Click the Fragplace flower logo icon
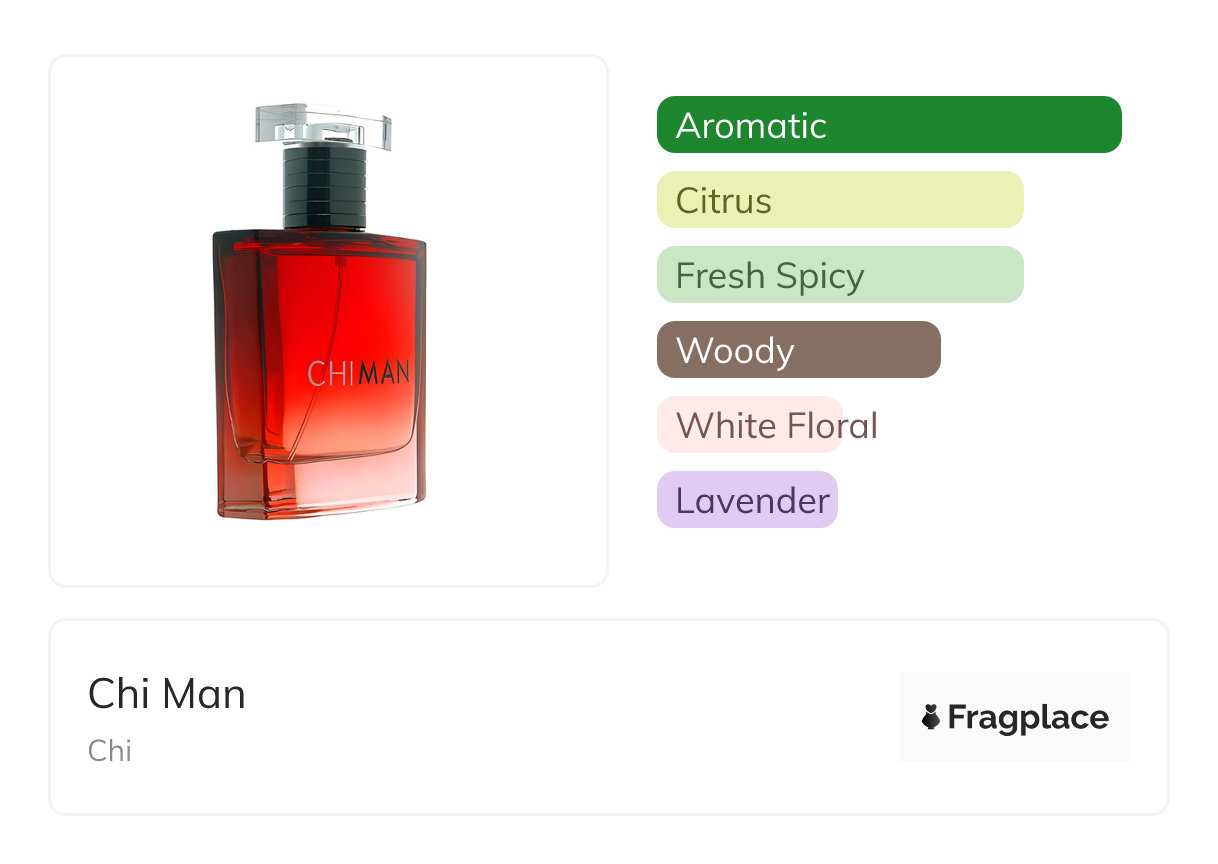The width and height of the screenshot is (1218, 864). click(x=931, y=717)
